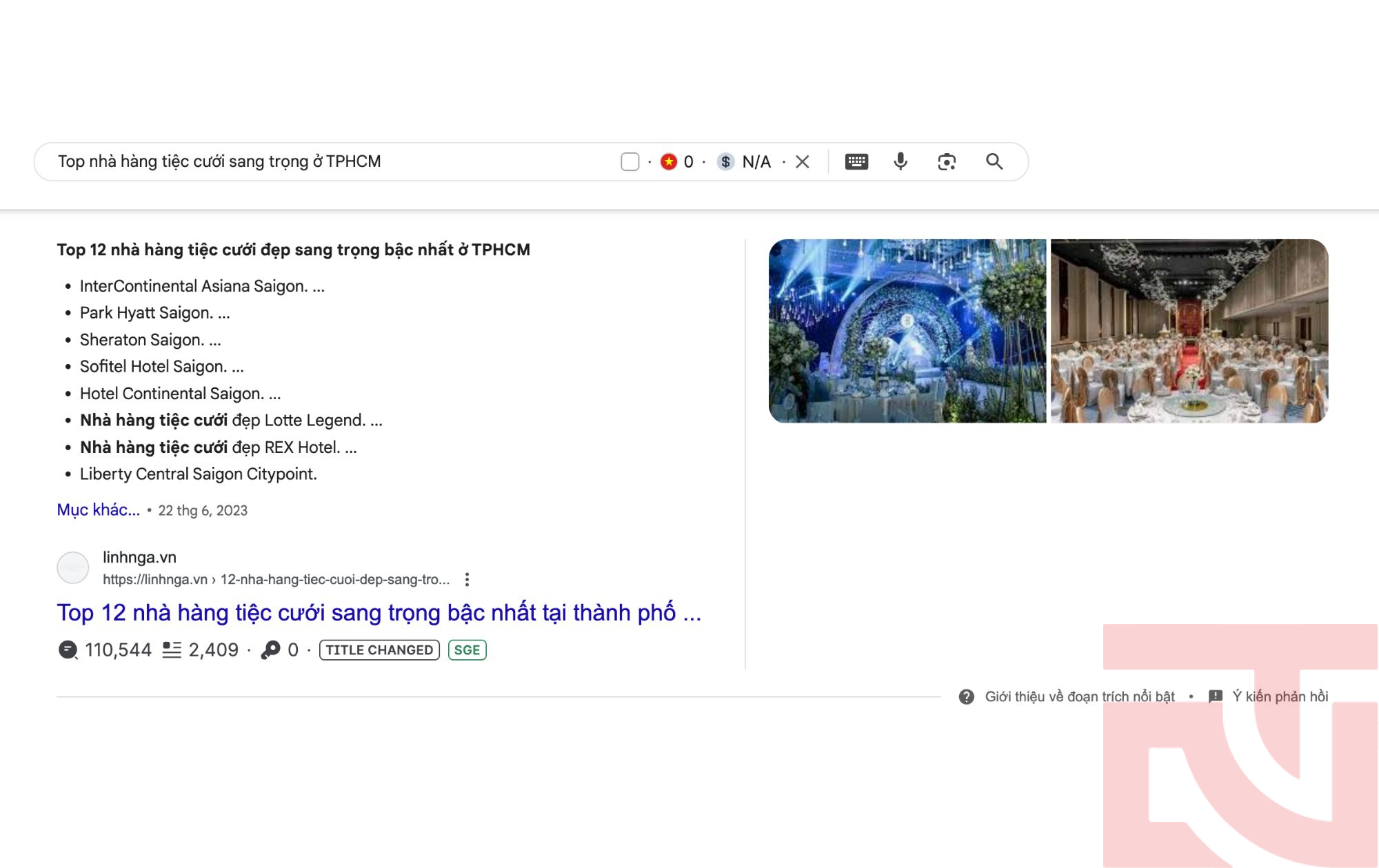Click the key icon for keywords
The height and width of the screenshot is (868, 1379).
click(x=270, y=650)
